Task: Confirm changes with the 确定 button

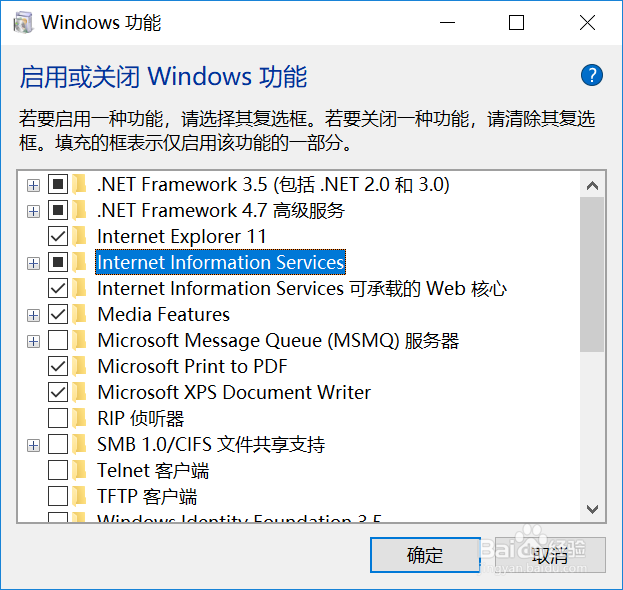Action: tap(425, 555)
